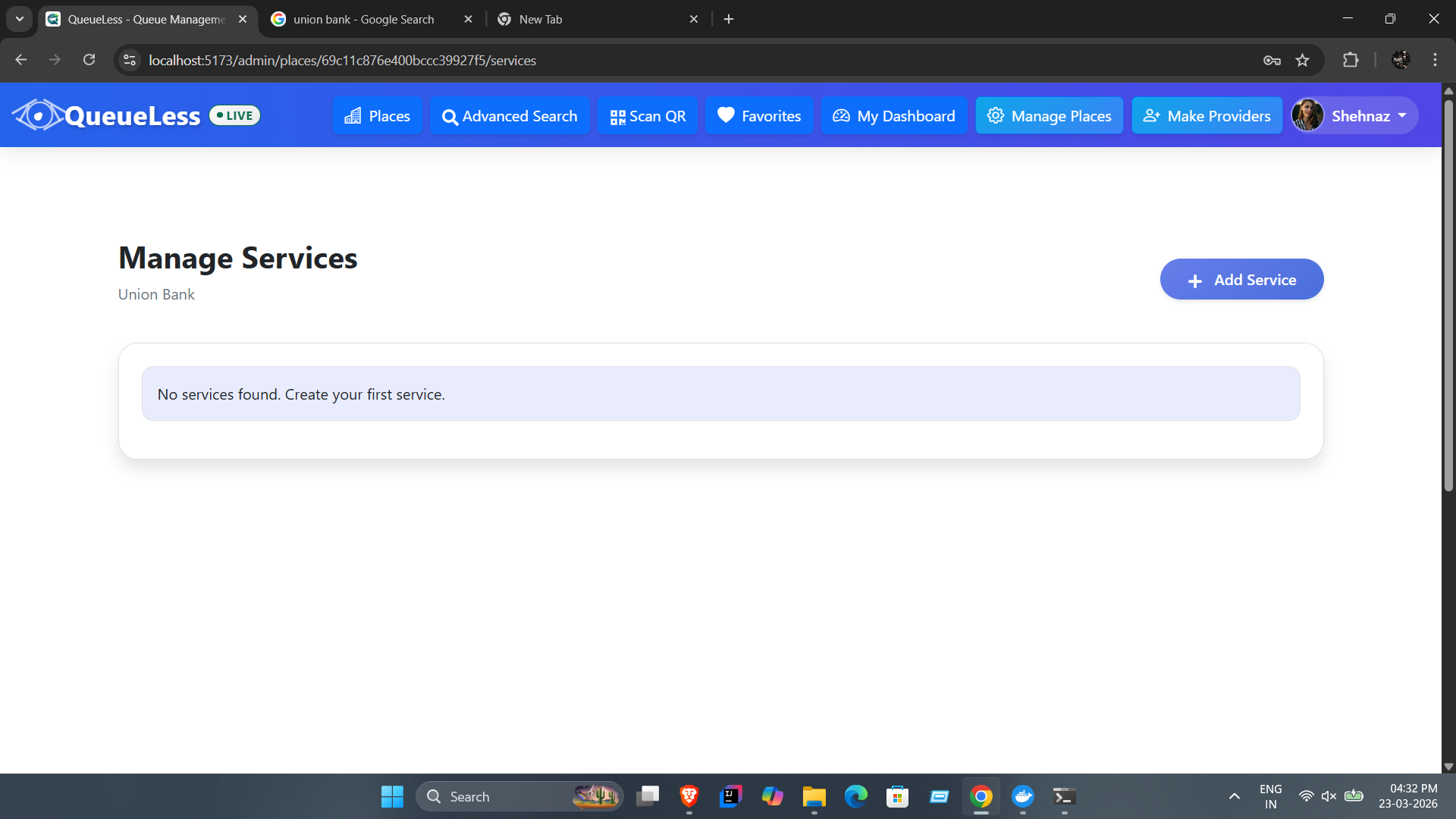Image resolution: width=1456 pixels, height=819 pixels.
Task: Select the QueueLess browser tab
Action: [x=146, y=19]
